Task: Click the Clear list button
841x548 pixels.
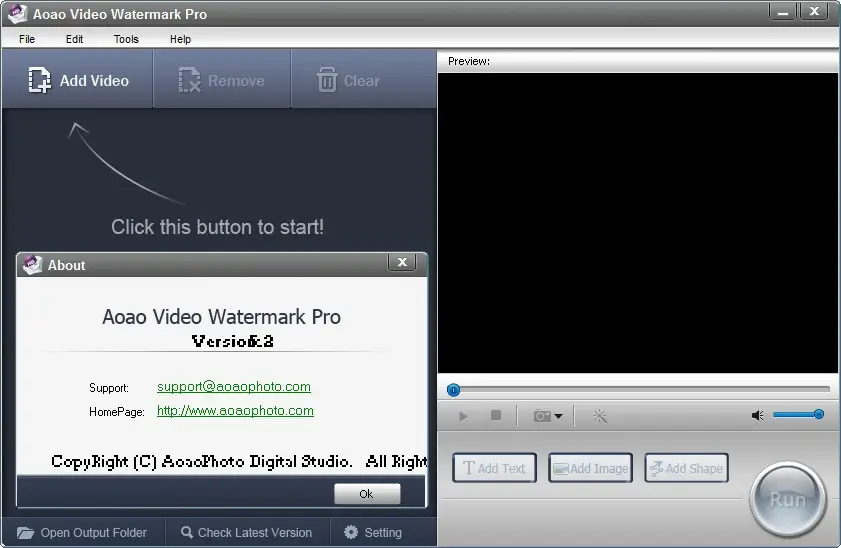Action: 363,80
